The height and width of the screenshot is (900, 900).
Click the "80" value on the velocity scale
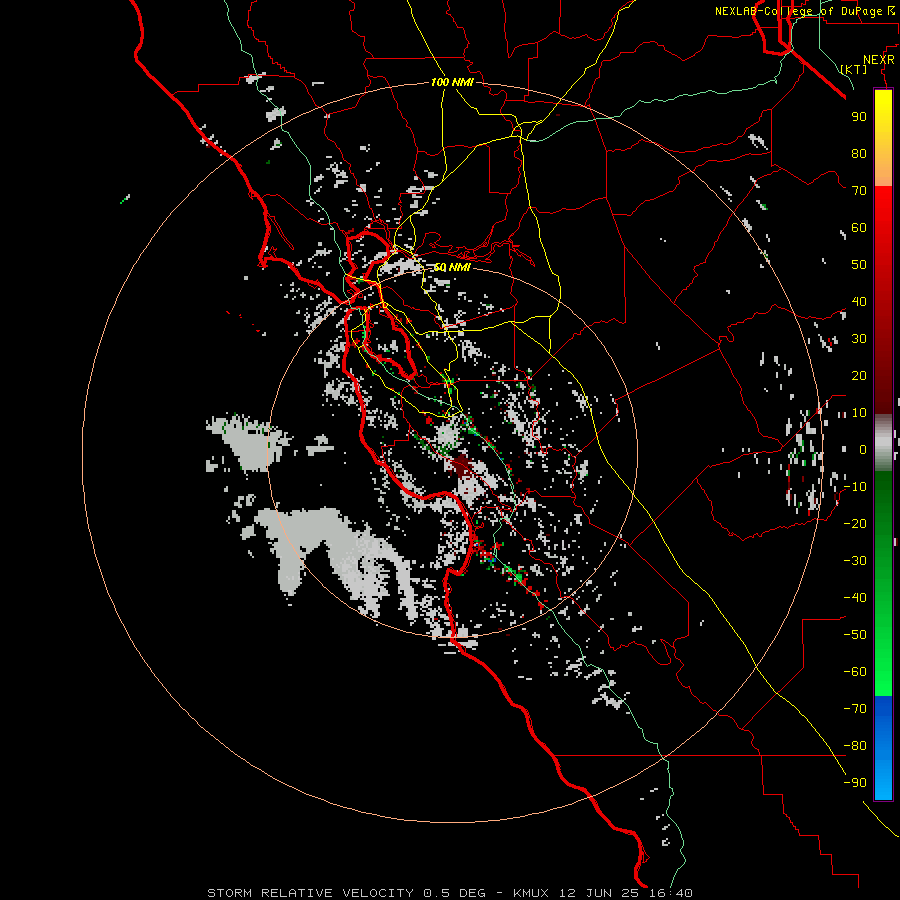coord(859,154)
